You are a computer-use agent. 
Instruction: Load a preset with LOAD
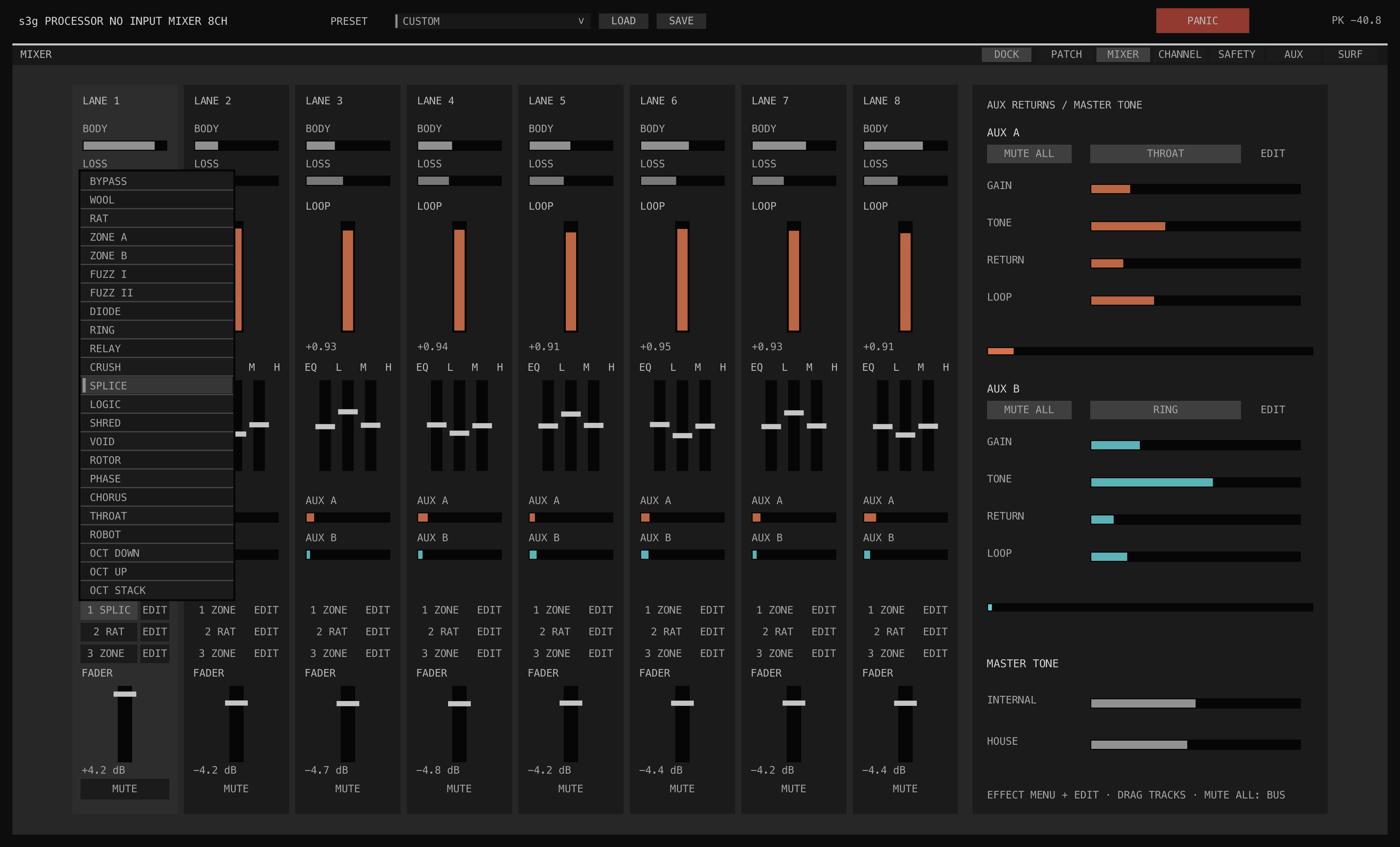623,21
